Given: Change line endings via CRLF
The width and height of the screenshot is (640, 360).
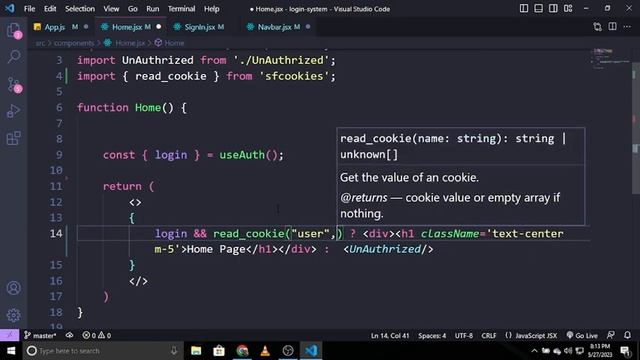Looking at the screenshot, I should tap(489, 336).
